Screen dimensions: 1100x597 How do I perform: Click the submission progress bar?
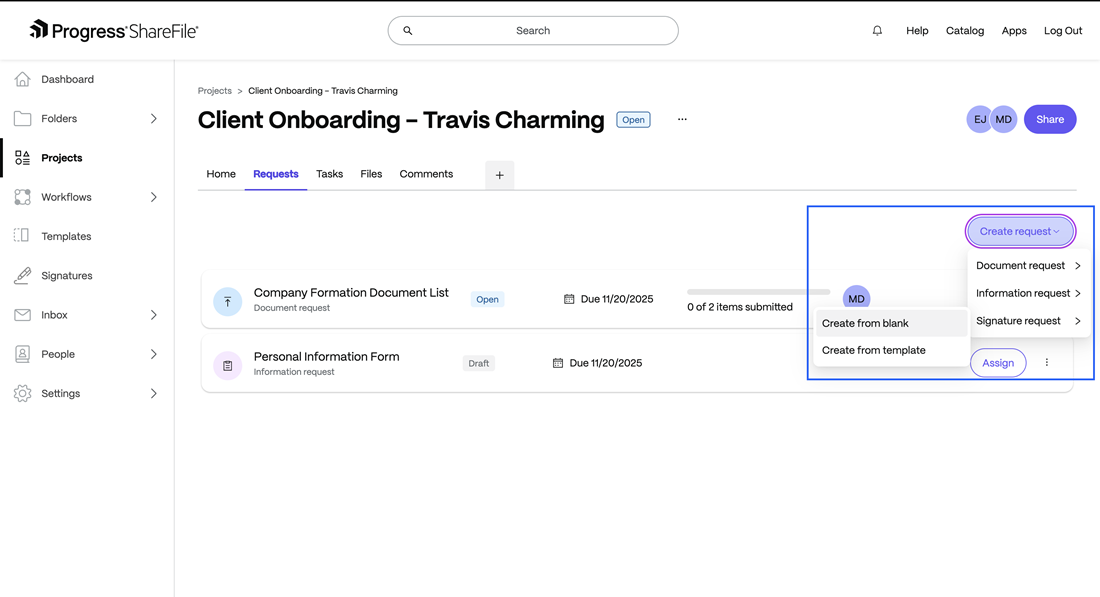tap(758, 292)
